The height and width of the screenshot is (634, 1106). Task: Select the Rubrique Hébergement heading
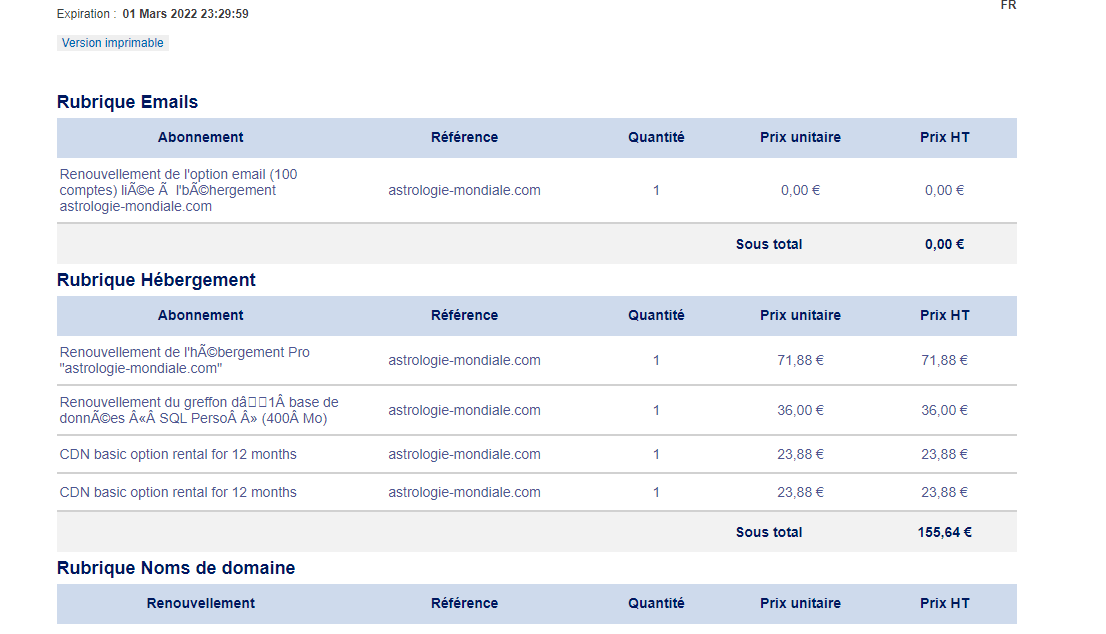156,280
